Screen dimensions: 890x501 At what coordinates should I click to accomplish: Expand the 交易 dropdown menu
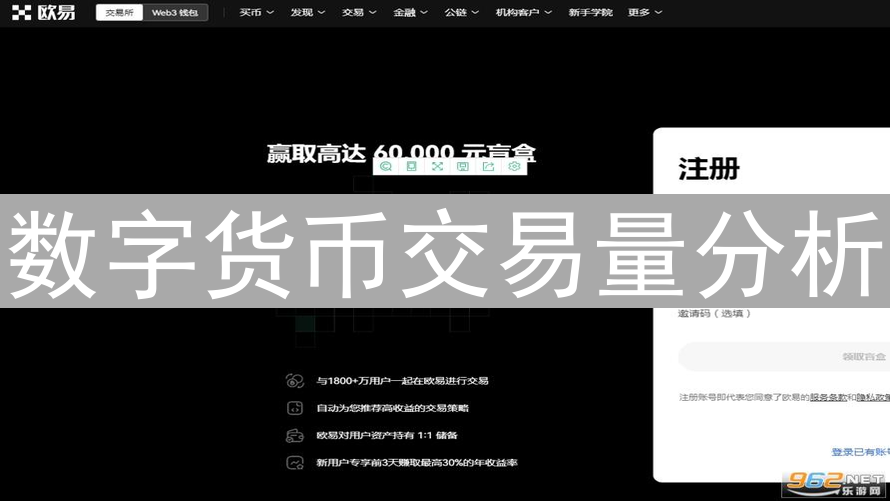click(x=359, y=12)
